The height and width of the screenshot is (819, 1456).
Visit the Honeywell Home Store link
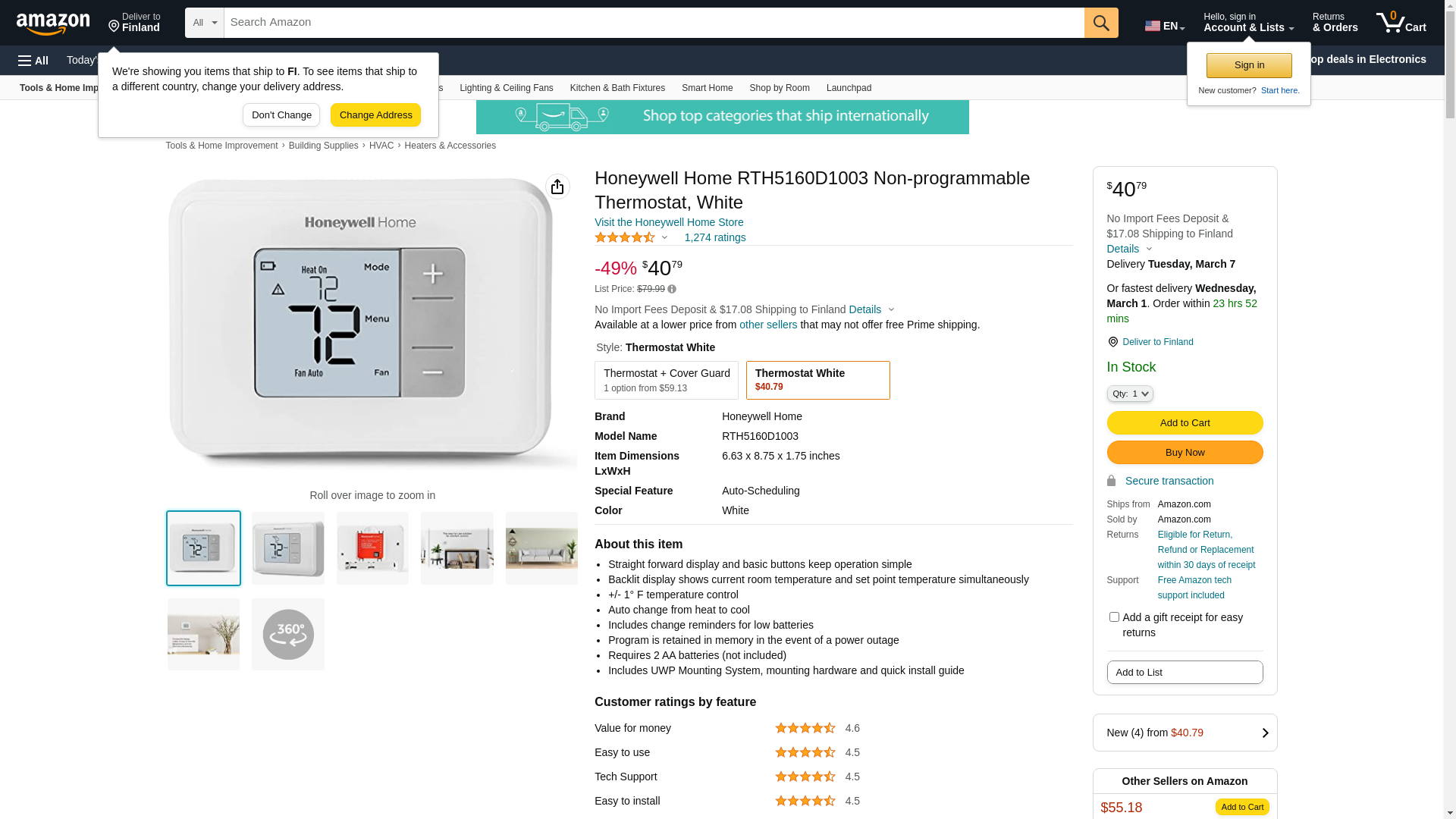(668, 222)
